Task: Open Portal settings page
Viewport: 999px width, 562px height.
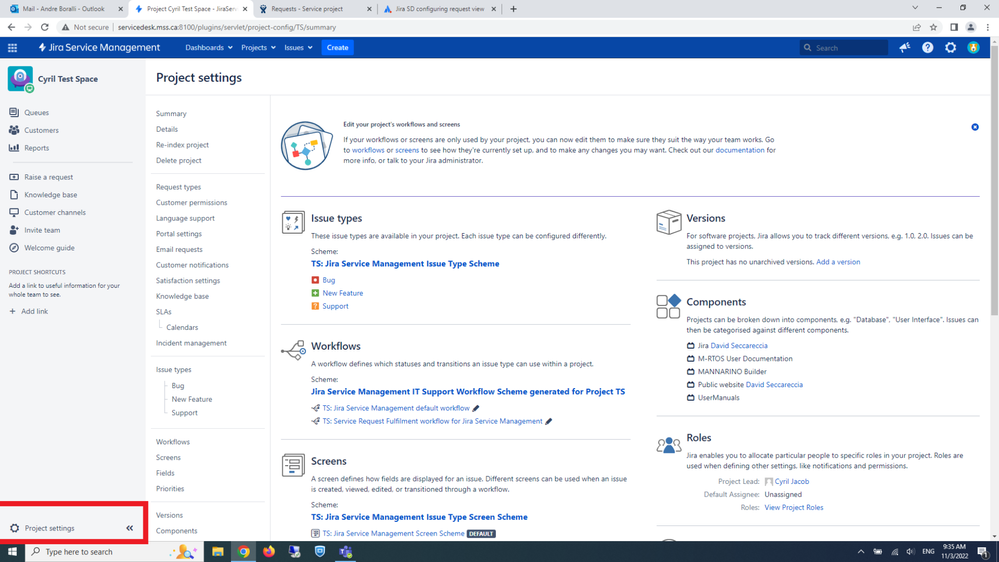Action: [x=179, y=234]
